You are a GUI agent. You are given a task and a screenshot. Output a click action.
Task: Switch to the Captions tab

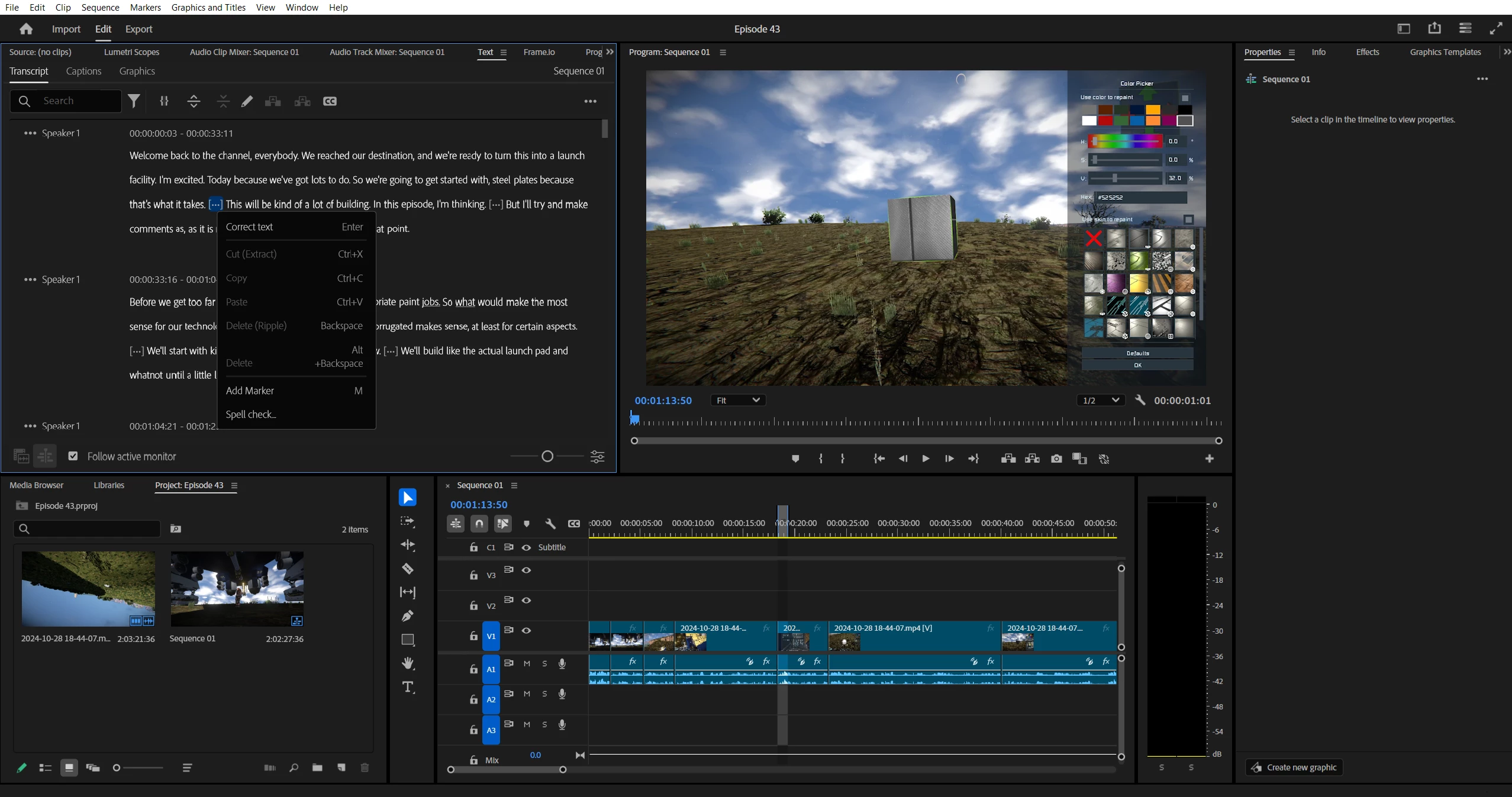coord(83,71)
